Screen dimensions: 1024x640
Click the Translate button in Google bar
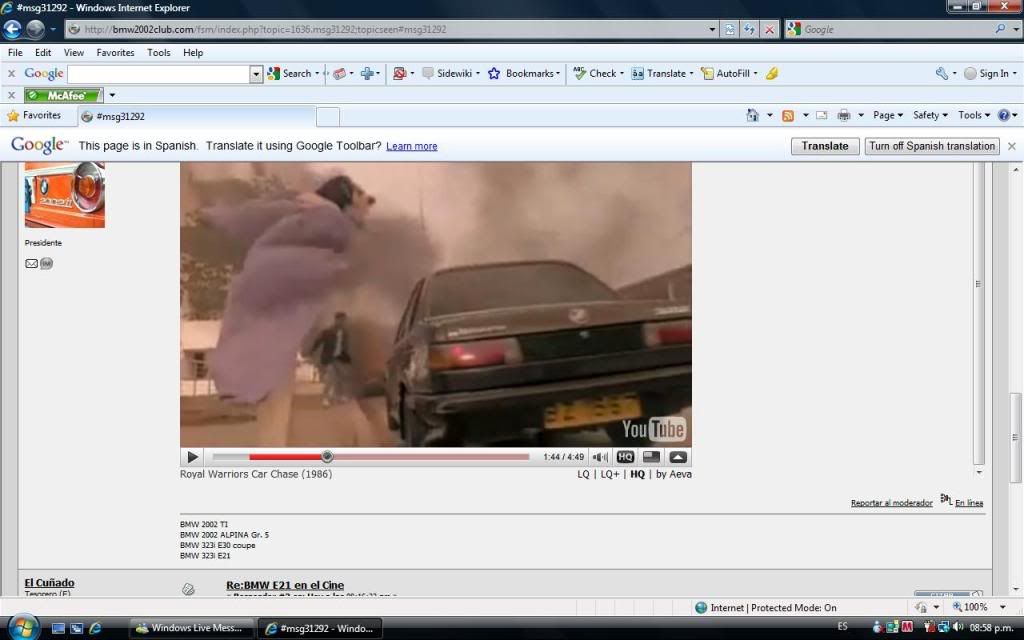pyautogui.click(x=825, y=146)
